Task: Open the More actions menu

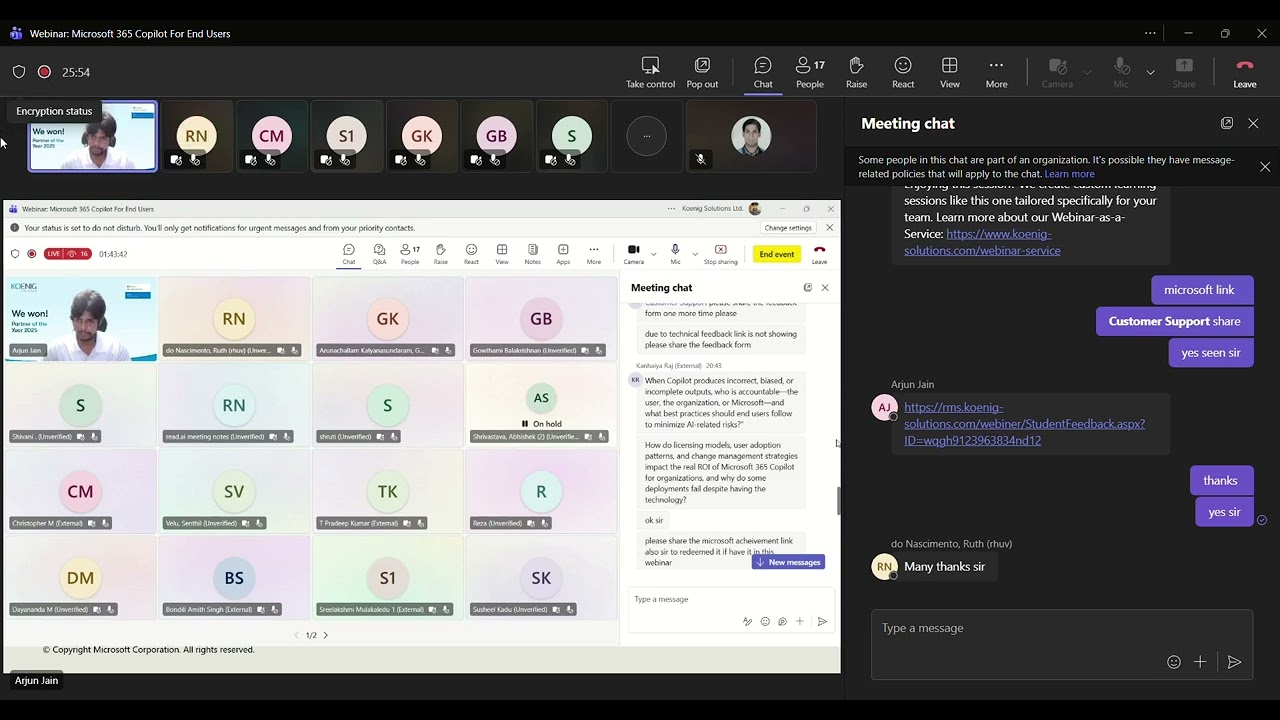Action: pyautogui.click(x=996, y=72)
